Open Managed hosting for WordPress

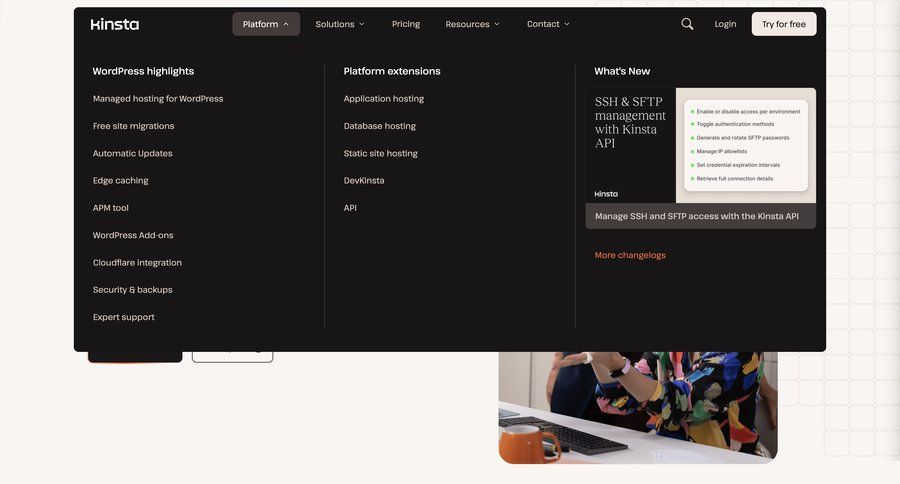coord(158,99)
